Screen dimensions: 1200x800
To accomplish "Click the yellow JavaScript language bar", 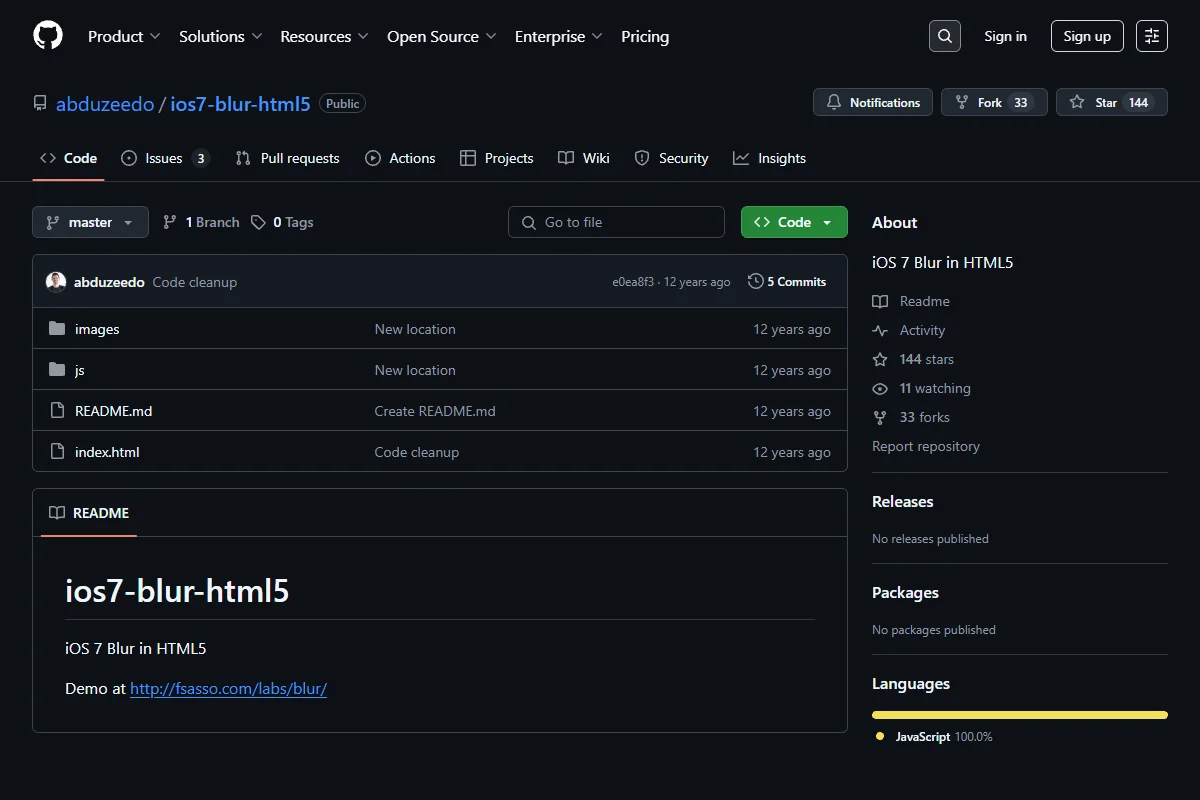I will click(x=1020, y=715).
